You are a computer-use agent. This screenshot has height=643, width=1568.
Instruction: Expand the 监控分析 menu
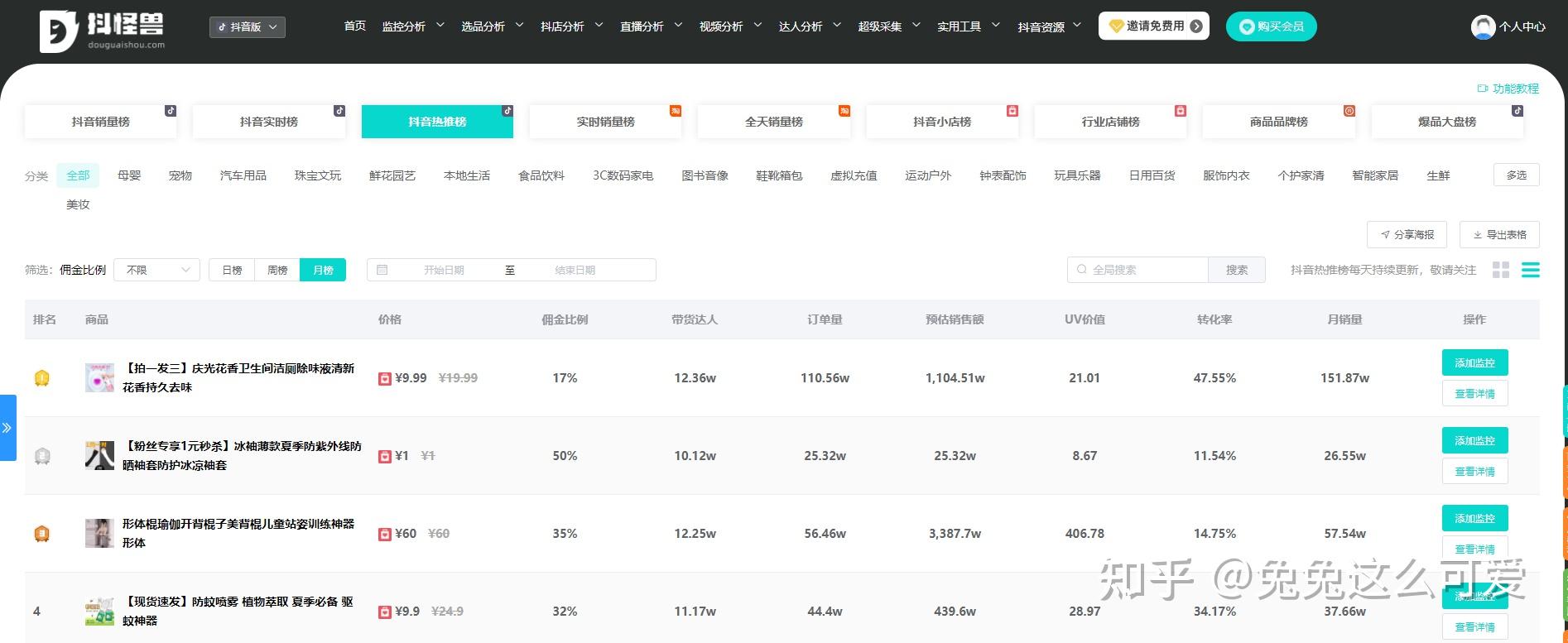[412, 26]
